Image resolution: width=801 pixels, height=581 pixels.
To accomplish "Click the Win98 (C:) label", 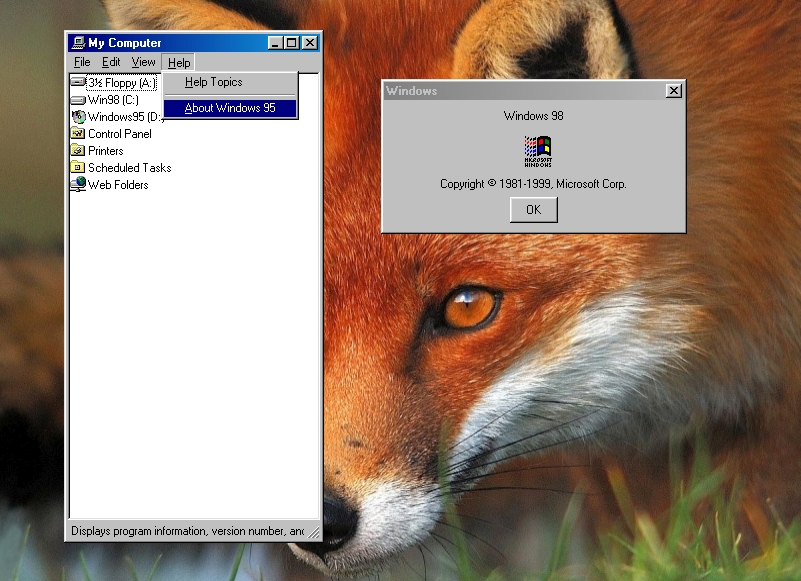I will pyautogui.click(x=113, y=100).
